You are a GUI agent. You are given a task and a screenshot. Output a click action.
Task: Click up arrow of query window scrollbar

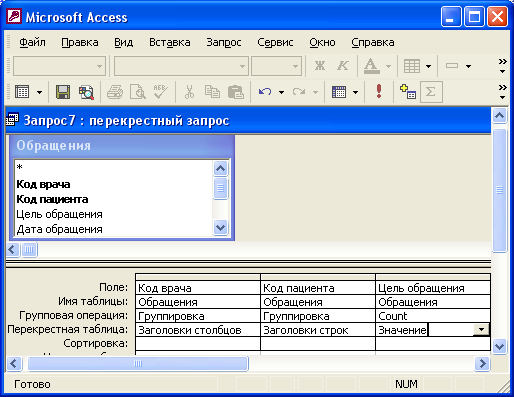point(499,116)
